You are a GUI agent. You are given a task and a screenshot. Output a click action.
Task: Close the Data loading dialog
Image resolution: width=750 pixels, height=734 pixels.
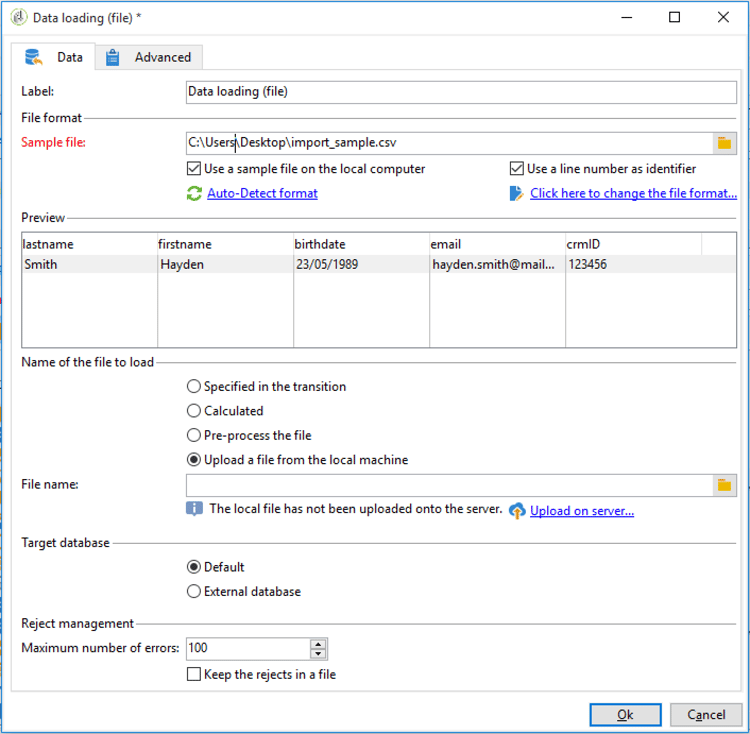click(x=723, y=18)
